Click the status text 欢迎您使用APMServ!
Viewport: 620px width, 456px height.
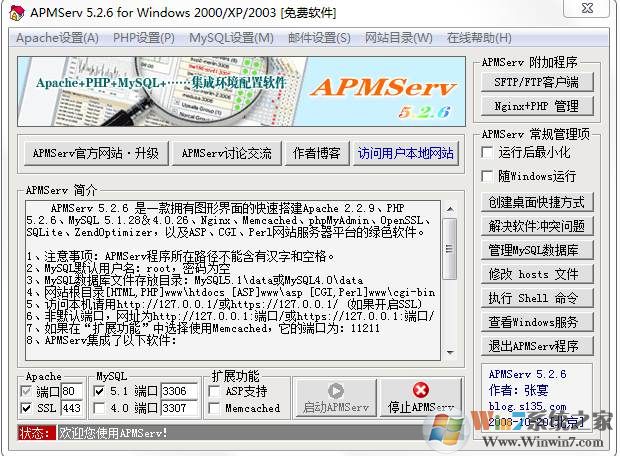tap(113, 433)
